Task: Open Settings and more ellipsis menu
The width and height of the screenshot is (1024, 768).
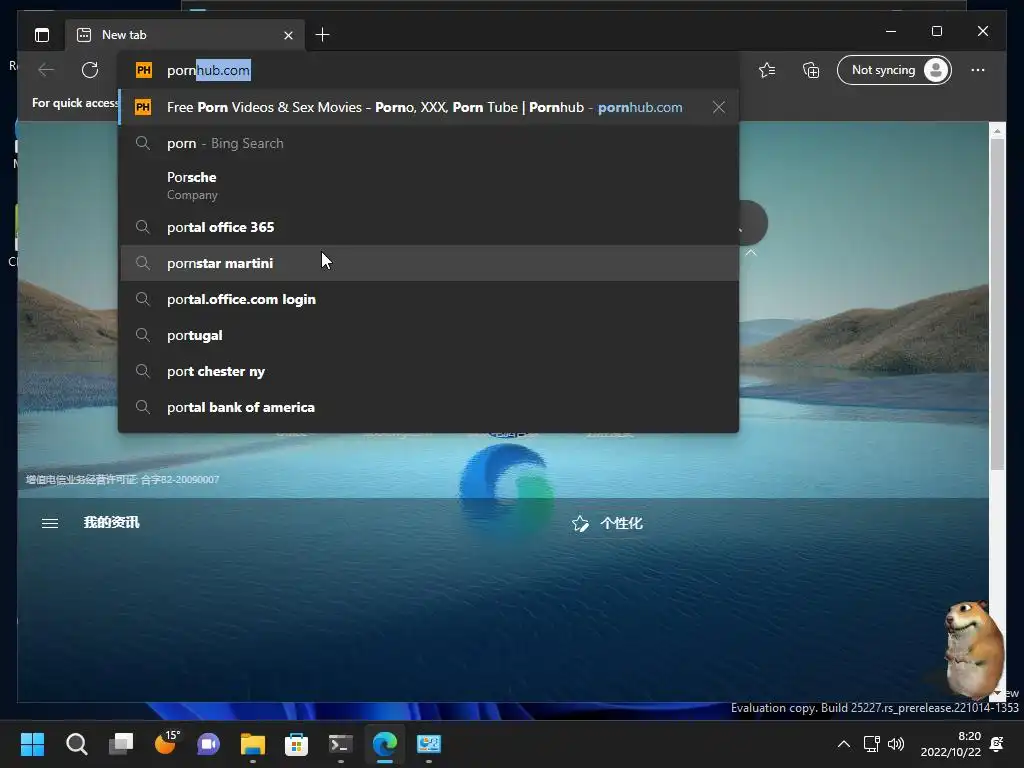Action: click(x=978, y=70)
